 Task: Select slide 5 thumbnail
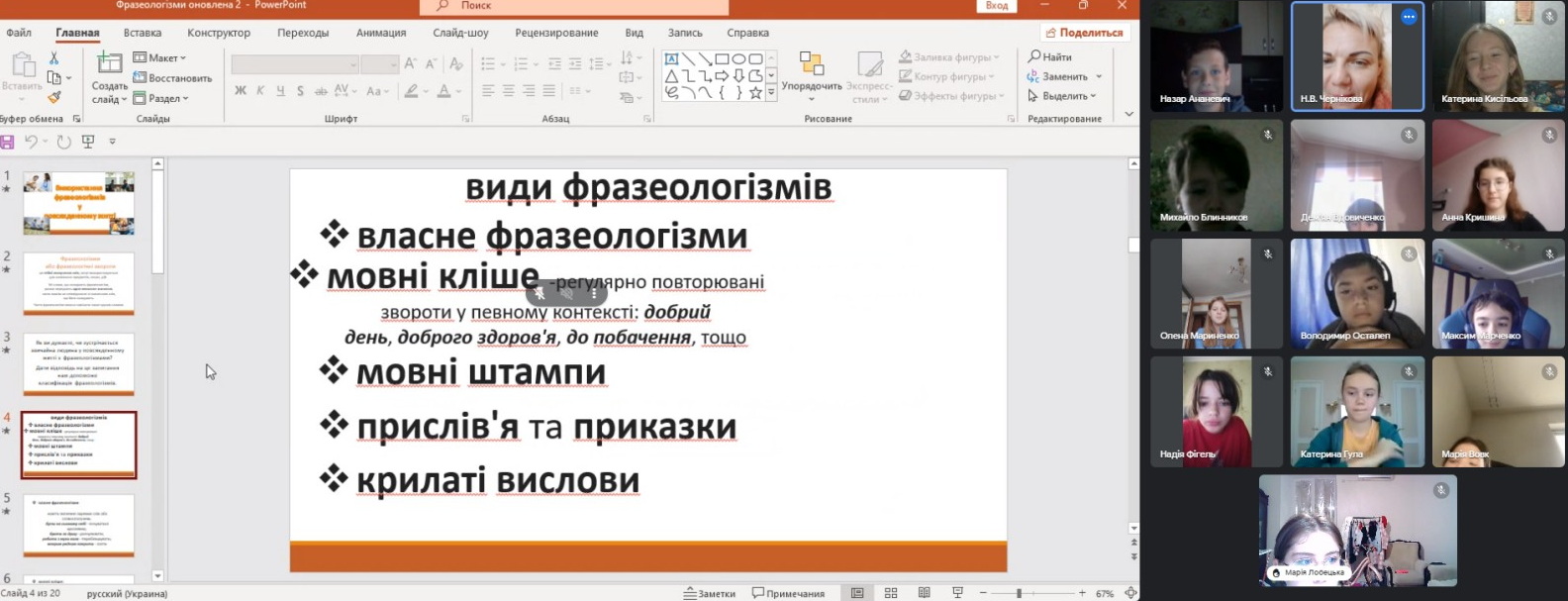[78, 526]
